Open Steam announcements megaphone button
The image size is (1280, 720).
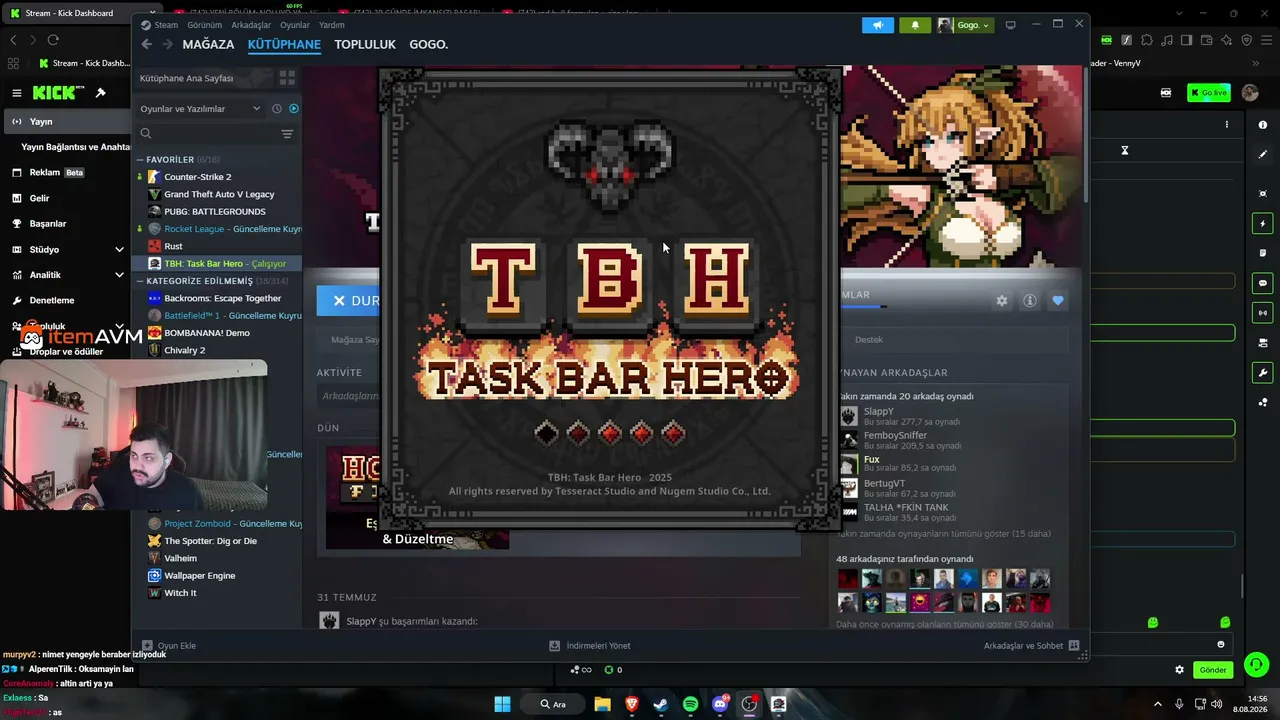878,25
